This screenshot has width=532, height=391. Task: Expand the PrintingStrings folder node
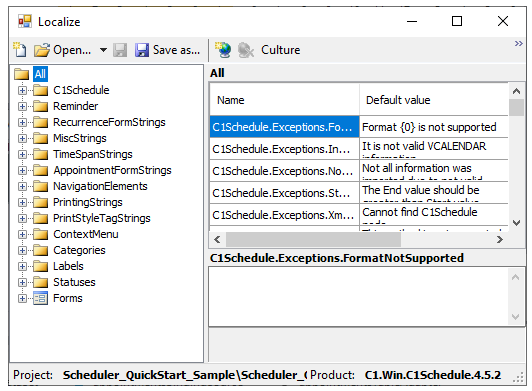(x=22, y=202)
